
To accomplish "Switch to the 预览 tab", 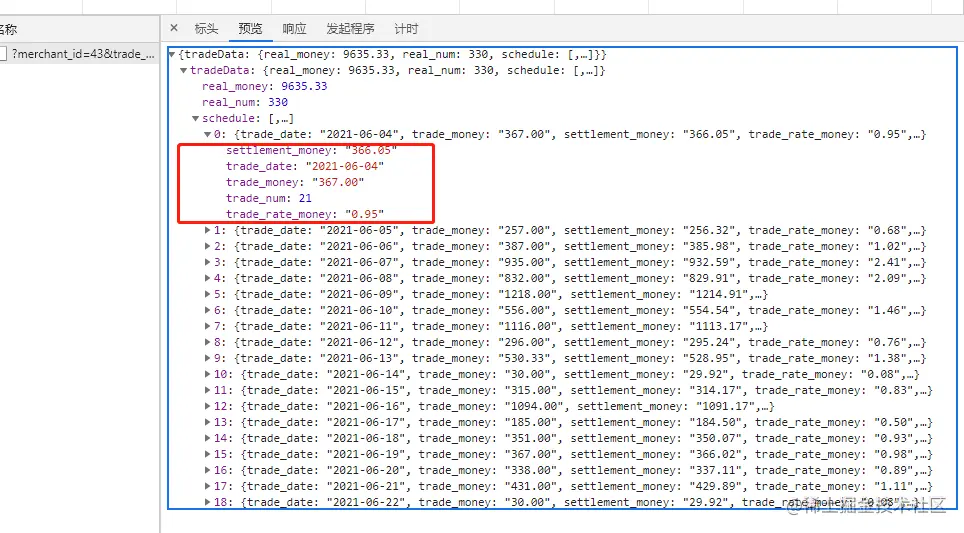I will pyautogui.click(x=250, y=28).
